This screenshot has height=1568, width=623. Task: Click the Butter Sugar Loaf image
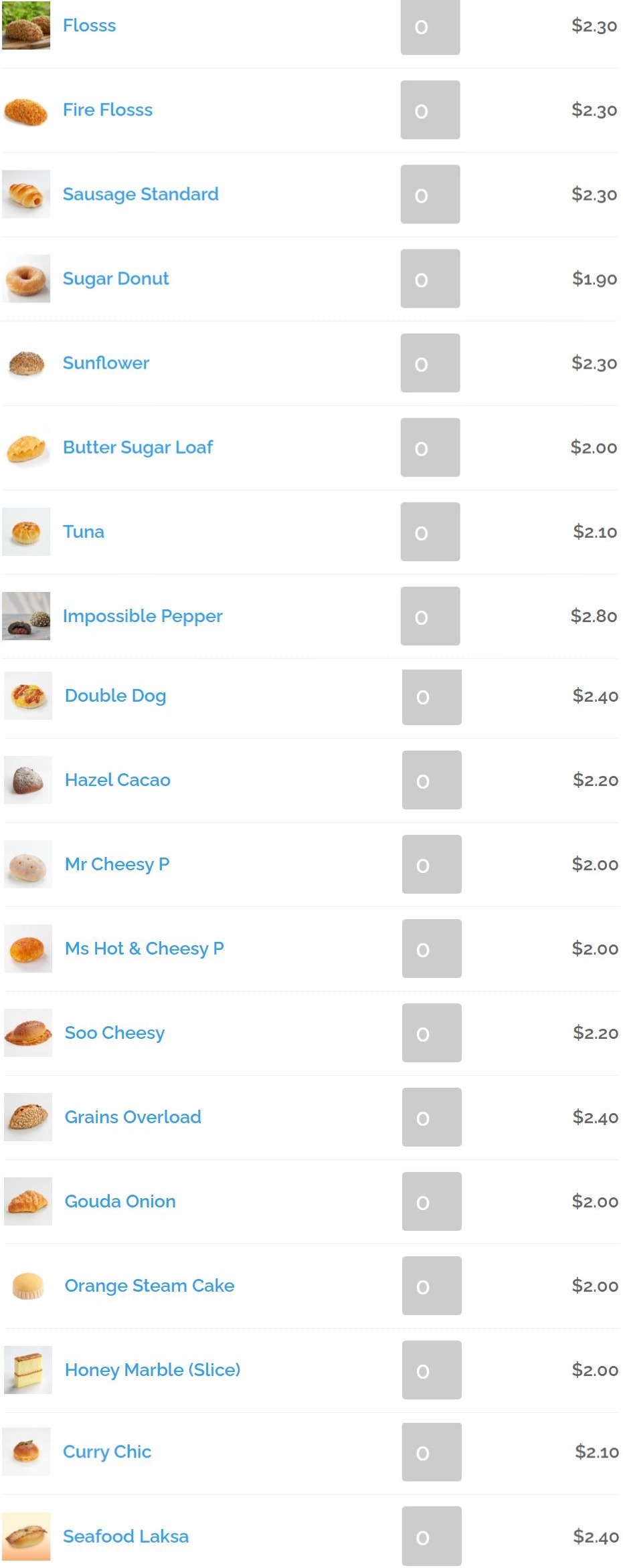[26, 447]
